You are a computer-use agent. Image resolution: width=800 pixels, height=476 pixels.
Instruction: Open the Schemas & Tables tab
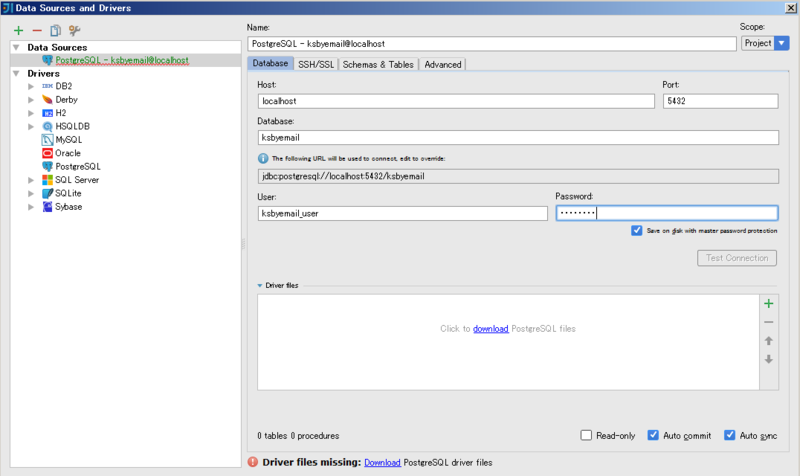click(x=378, y=64)
